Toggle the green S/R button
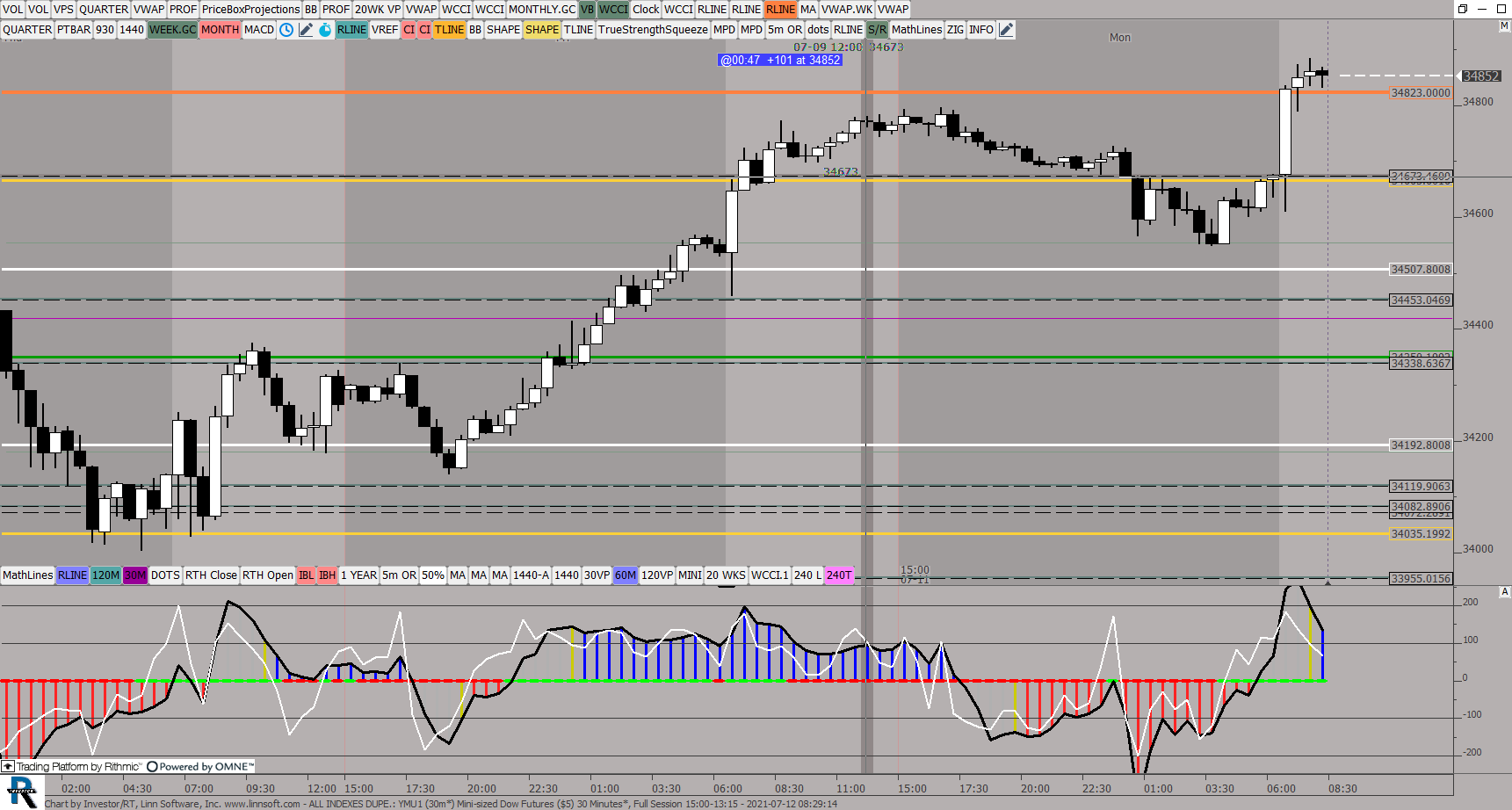1512x810 pixels. (x=877, y=29)
